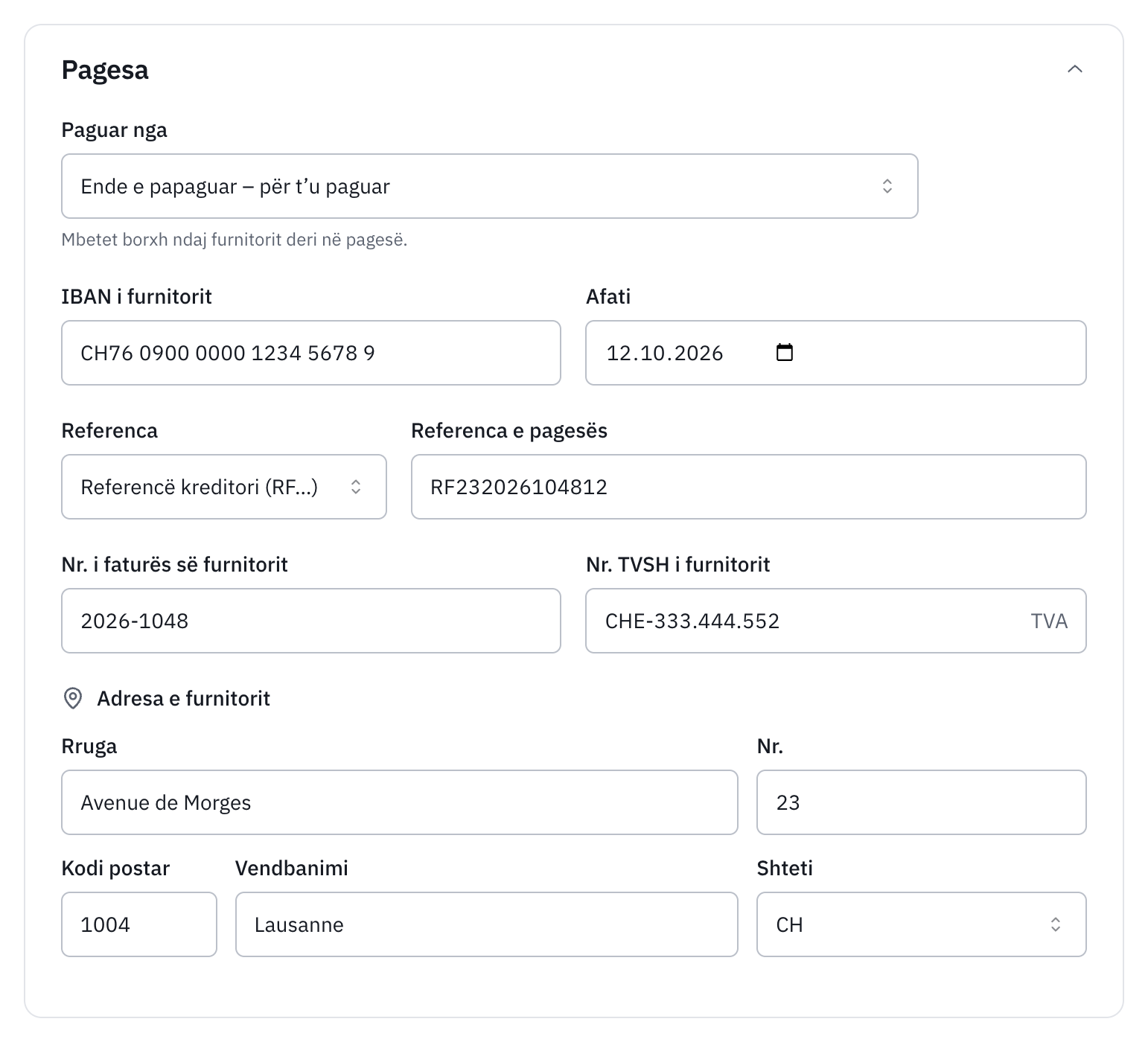Click the Kodi postar field
The width and height of the screenshot is (1148, 1042).
139,924
